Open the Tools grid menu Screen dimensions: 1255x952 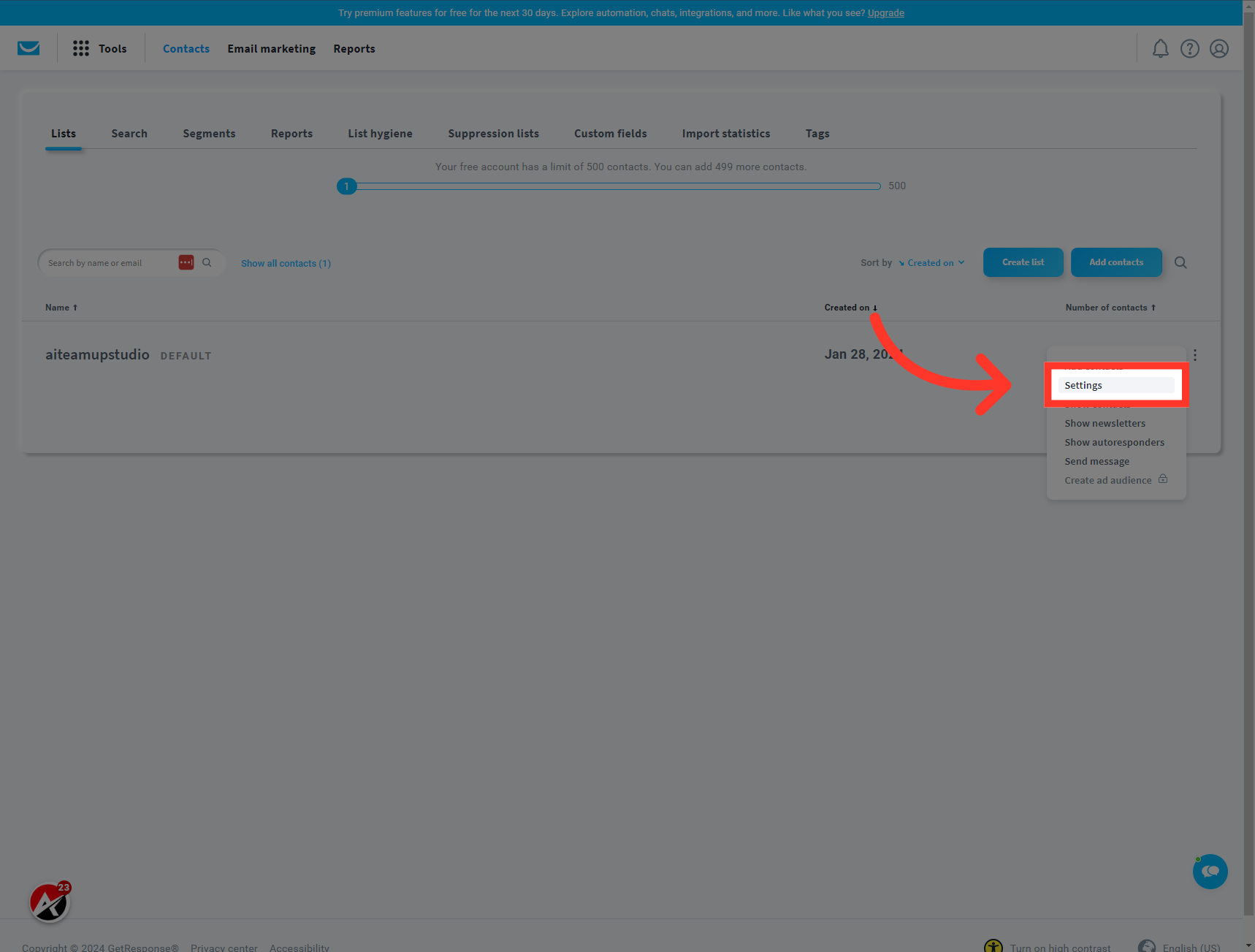coord(81,48)
